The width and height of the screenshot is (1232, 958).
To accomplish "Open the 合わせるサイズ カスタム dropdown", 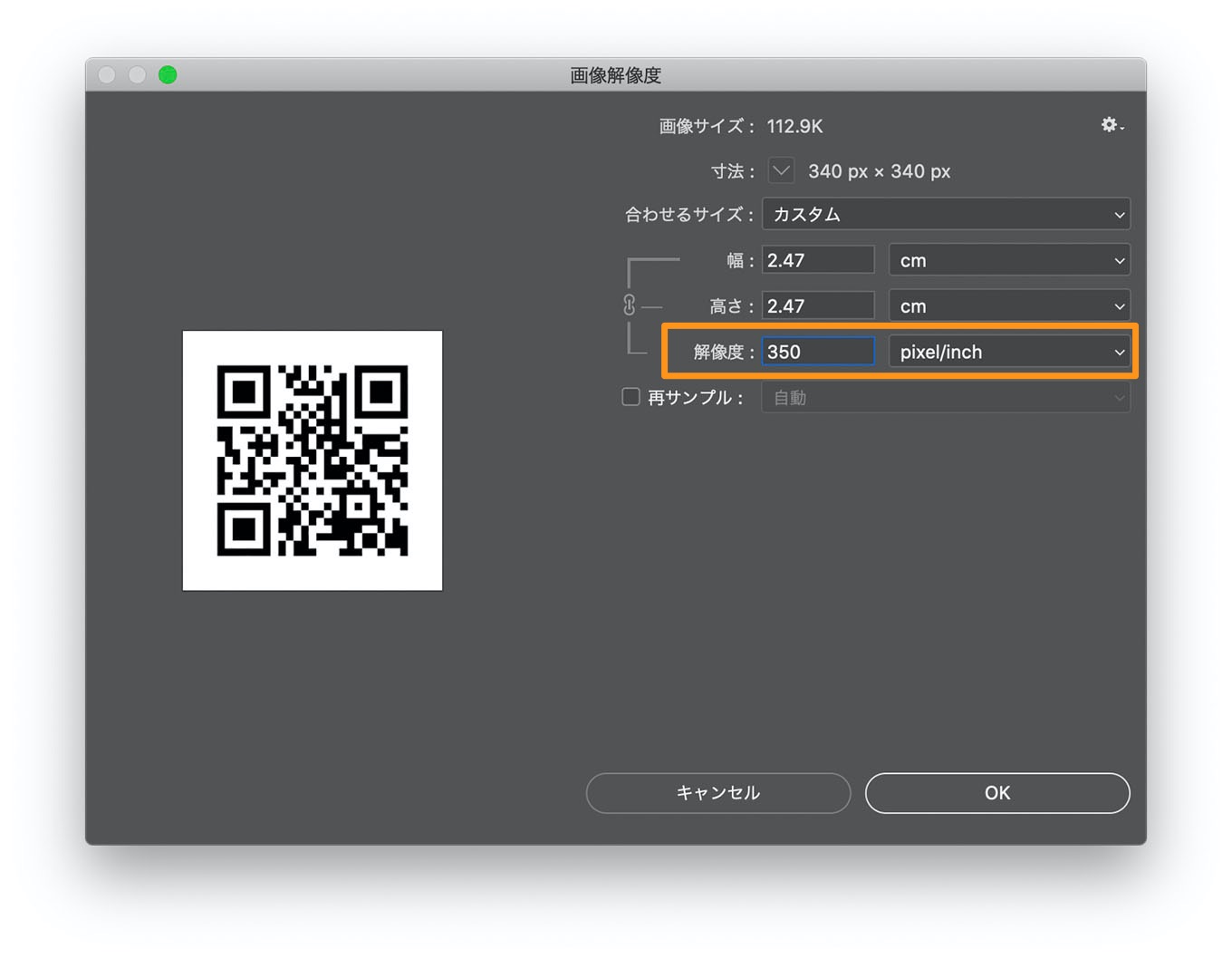I will (x=946, y=215).
